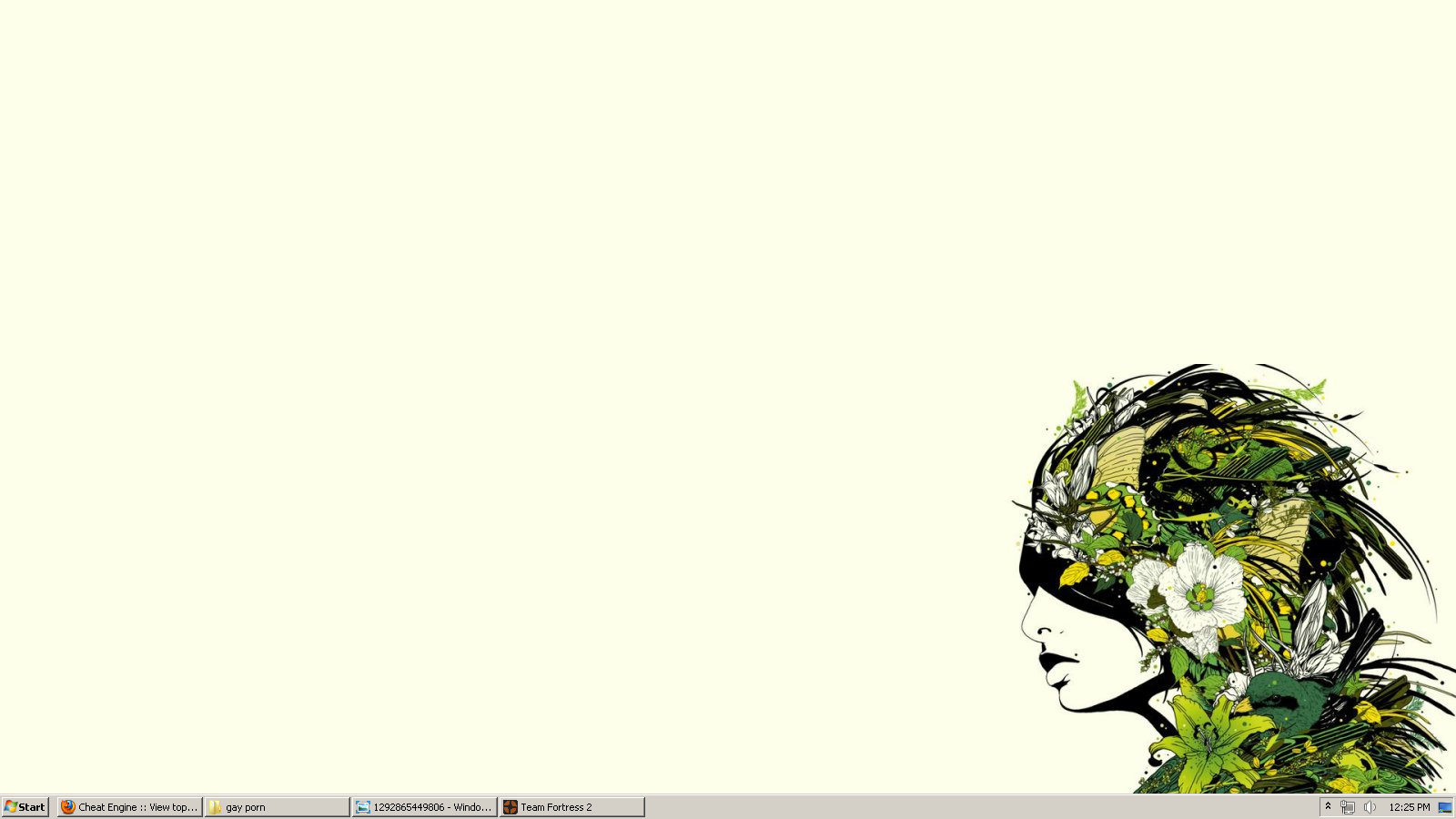Click the yellow folder icon in the taskbar

coord(215,807)
